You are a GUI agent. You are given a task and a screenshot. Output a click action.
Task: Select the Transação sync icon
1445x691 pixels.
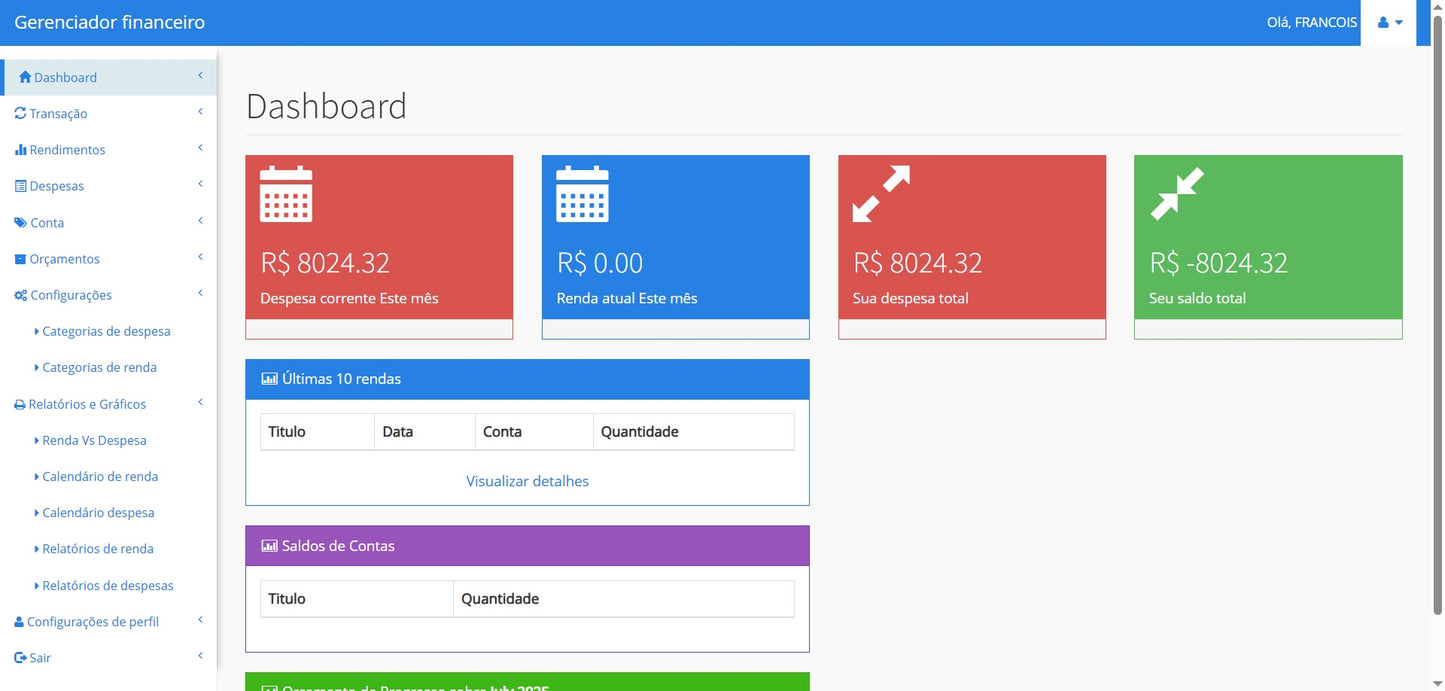coord(22,113)
